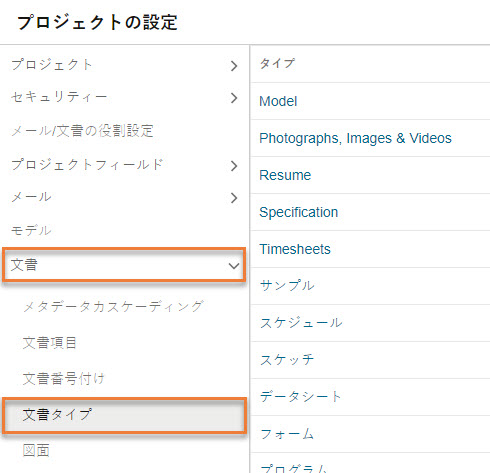Open the データシート type link

coord(300,396)
